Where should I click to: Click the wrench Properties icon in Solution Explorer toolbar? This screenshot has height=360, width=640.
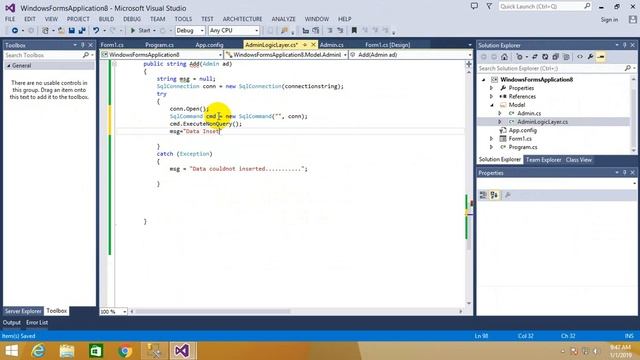[x=590, y=57]
